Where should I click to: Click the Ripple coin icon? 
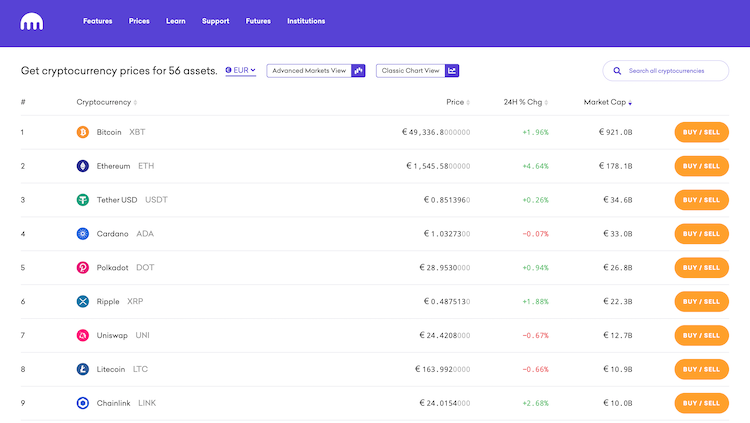tap(83, 301)
